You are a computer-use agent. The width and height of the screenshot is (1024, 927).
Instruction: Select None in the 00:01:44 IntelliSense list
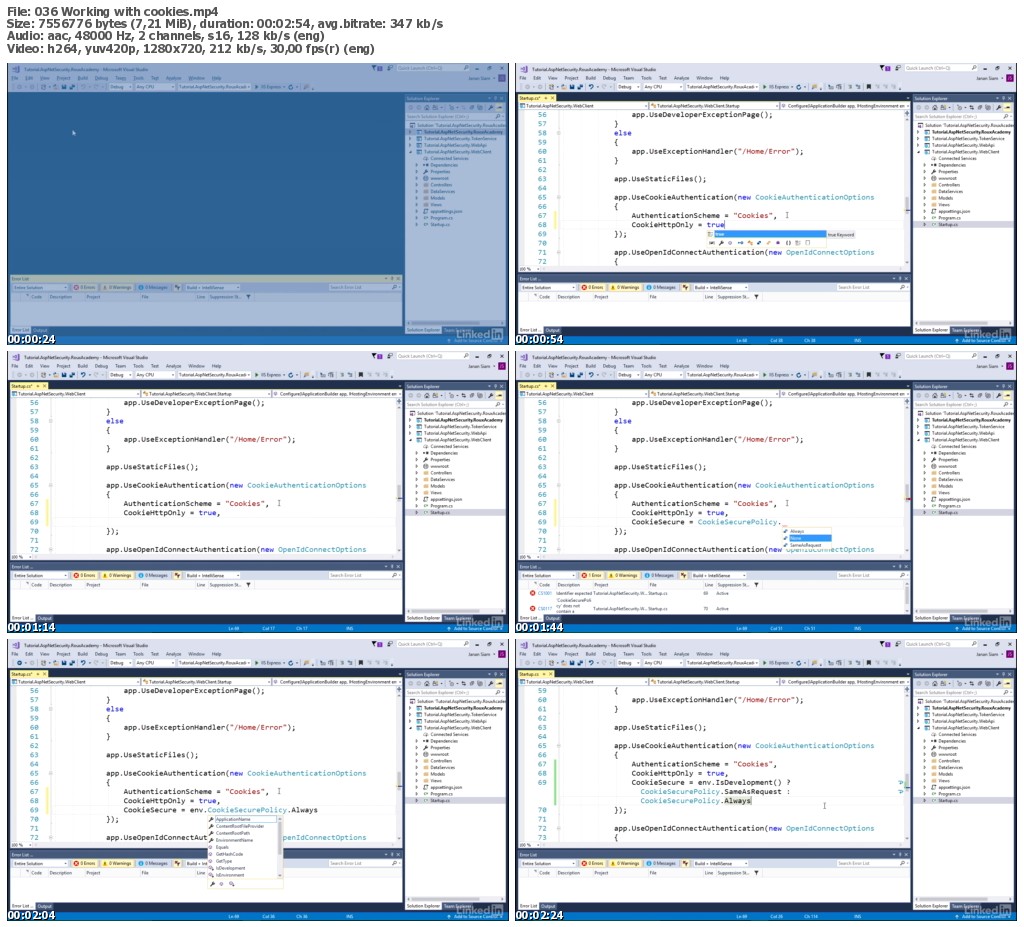808,538
